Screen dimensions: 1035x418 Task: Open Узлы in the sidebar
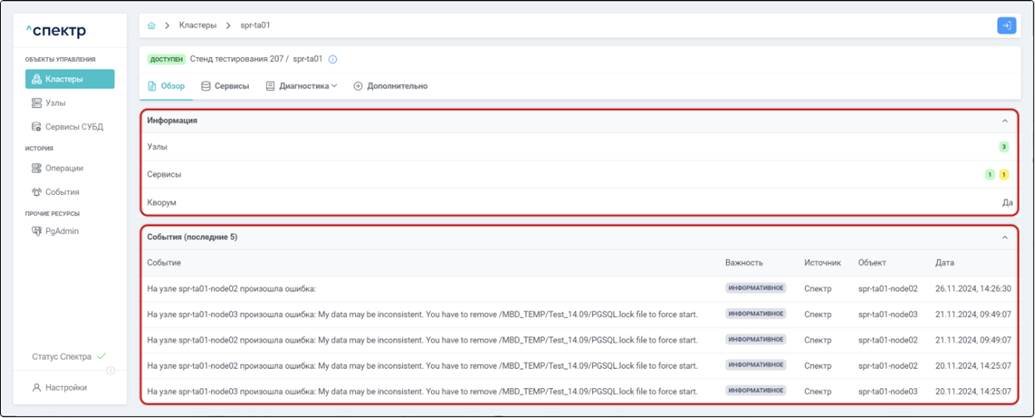coord(55,103)
